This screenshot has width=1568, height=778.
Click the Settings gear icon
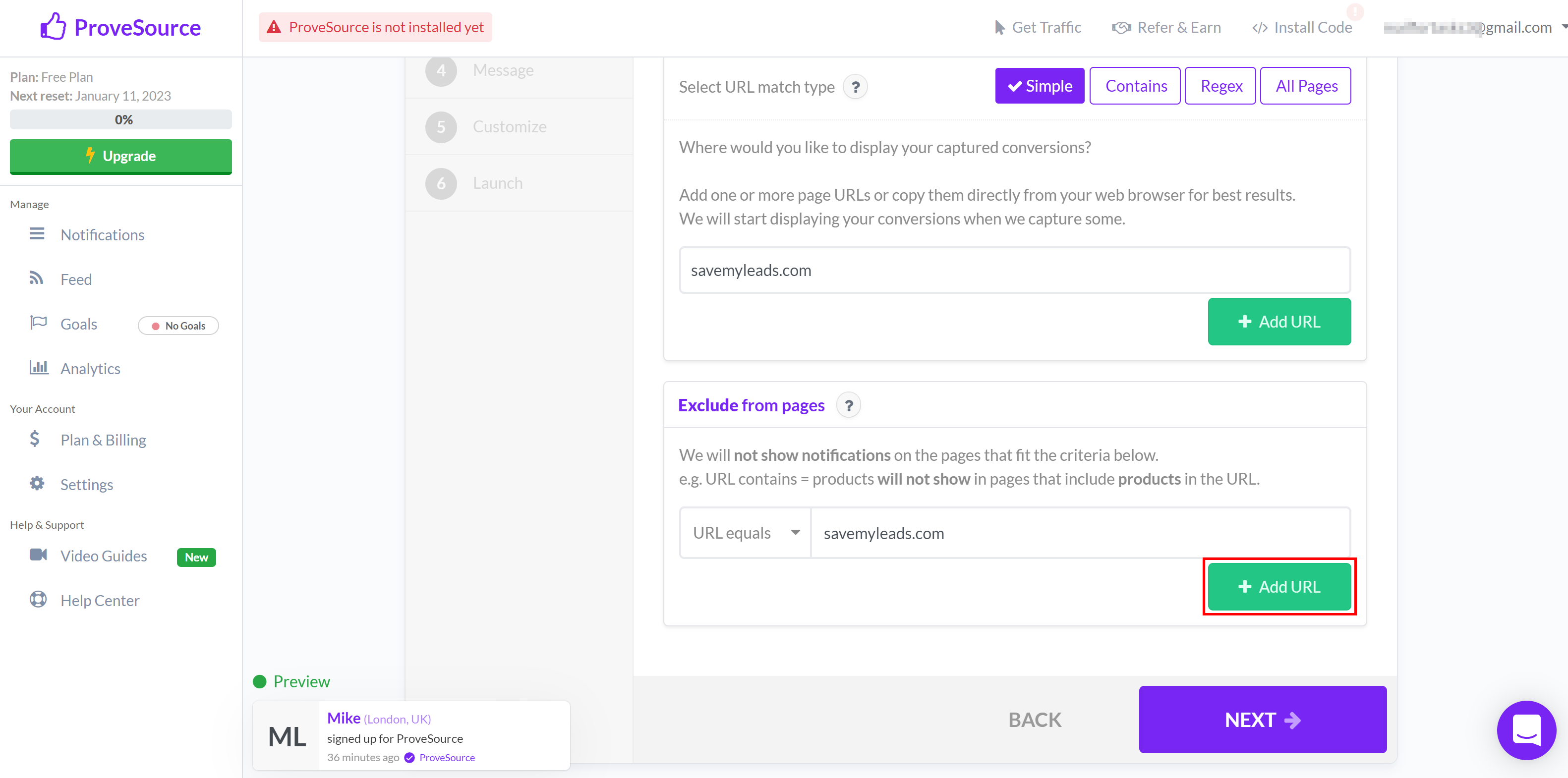click(x=37, y=483)
